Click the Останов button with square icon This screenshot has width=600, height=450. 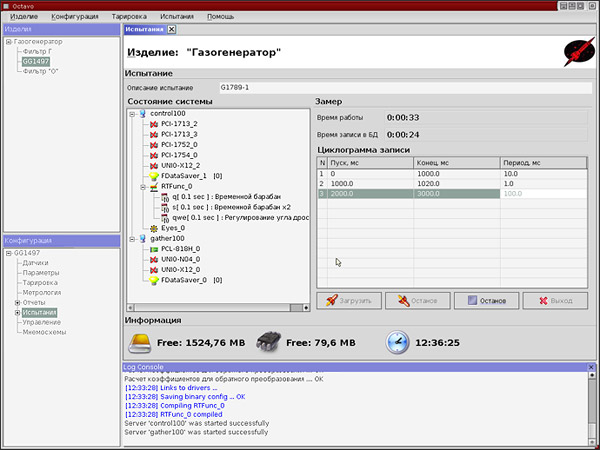click(x=486, y=301)
